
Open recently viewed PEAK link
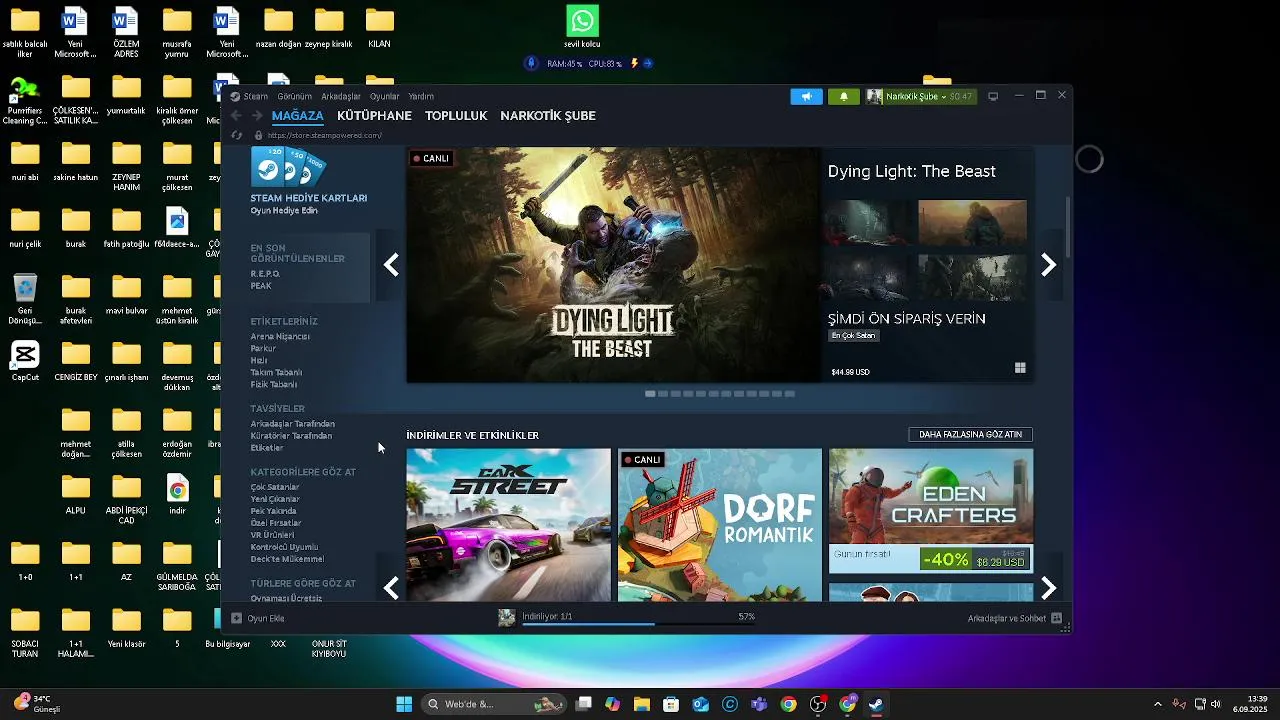261,286
